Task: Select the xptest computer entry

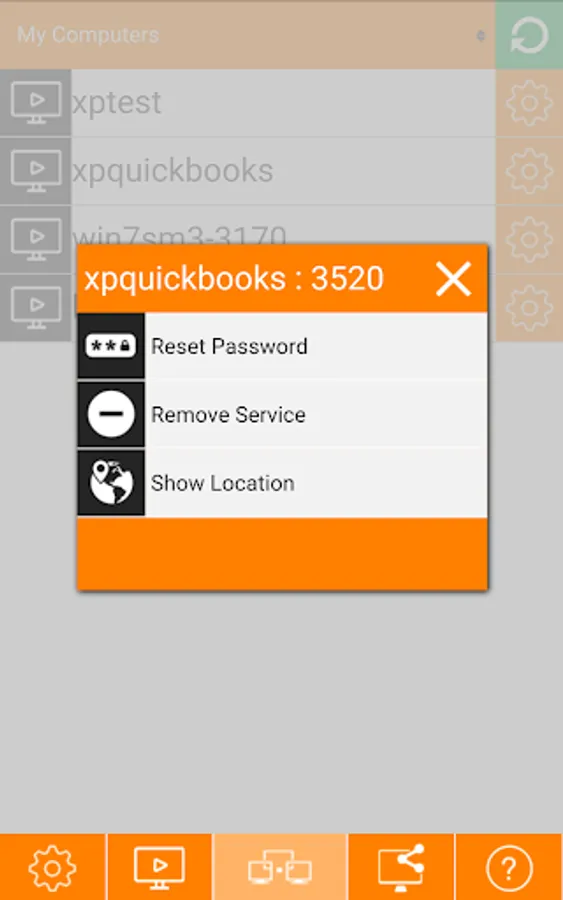Action: (x=283, y=103)
